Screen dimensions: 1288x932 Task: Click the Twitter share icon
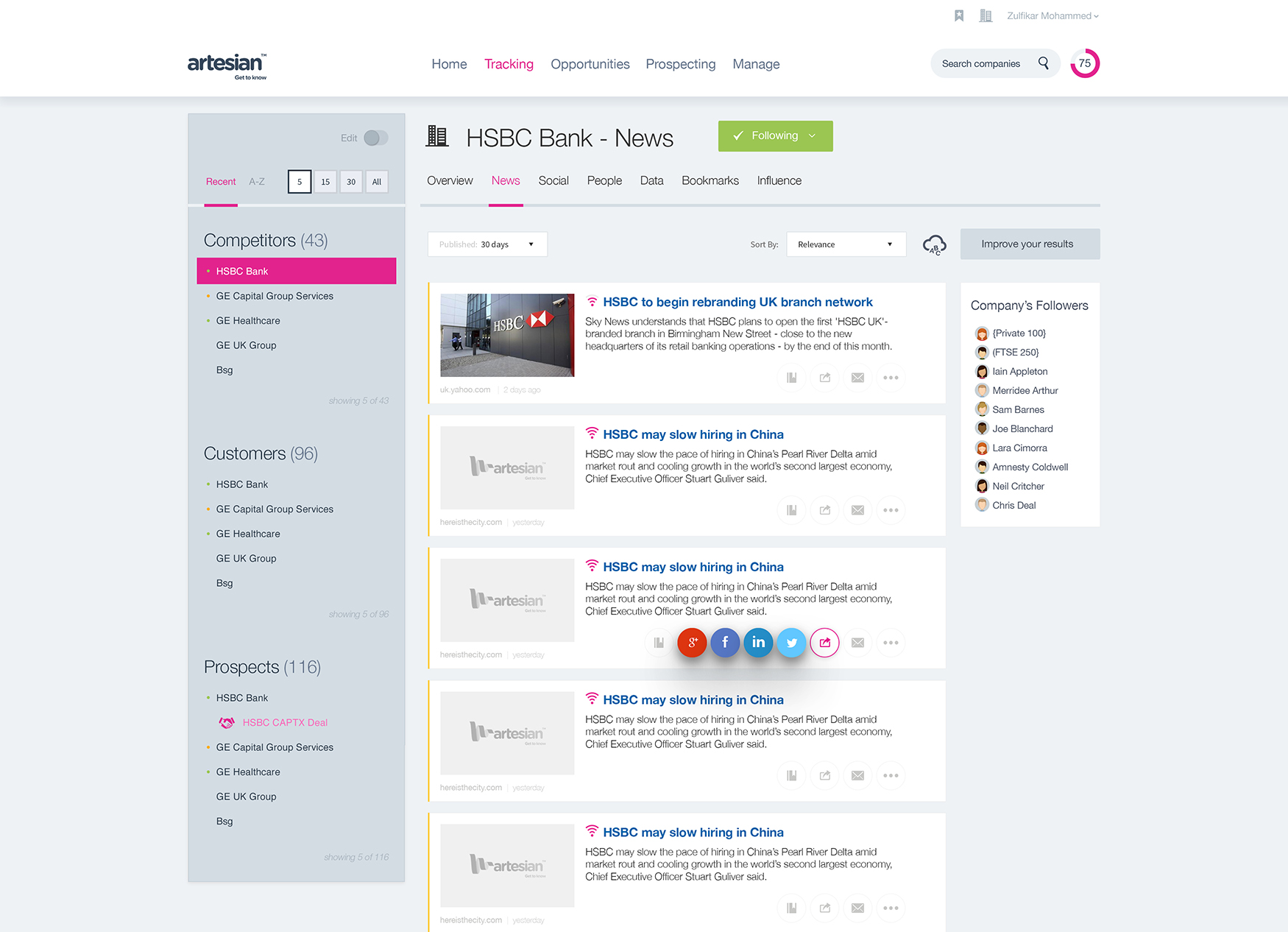pos(791,643)
